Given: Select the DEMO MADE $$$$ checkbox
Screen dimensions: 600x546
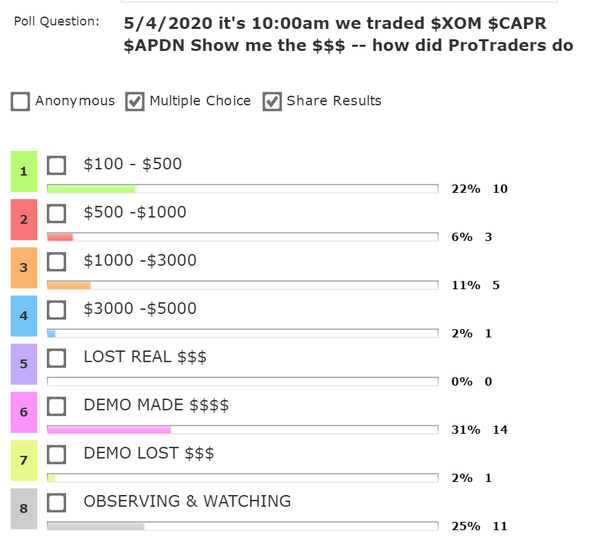Looking at the screenshot, I should click(58, 406).
